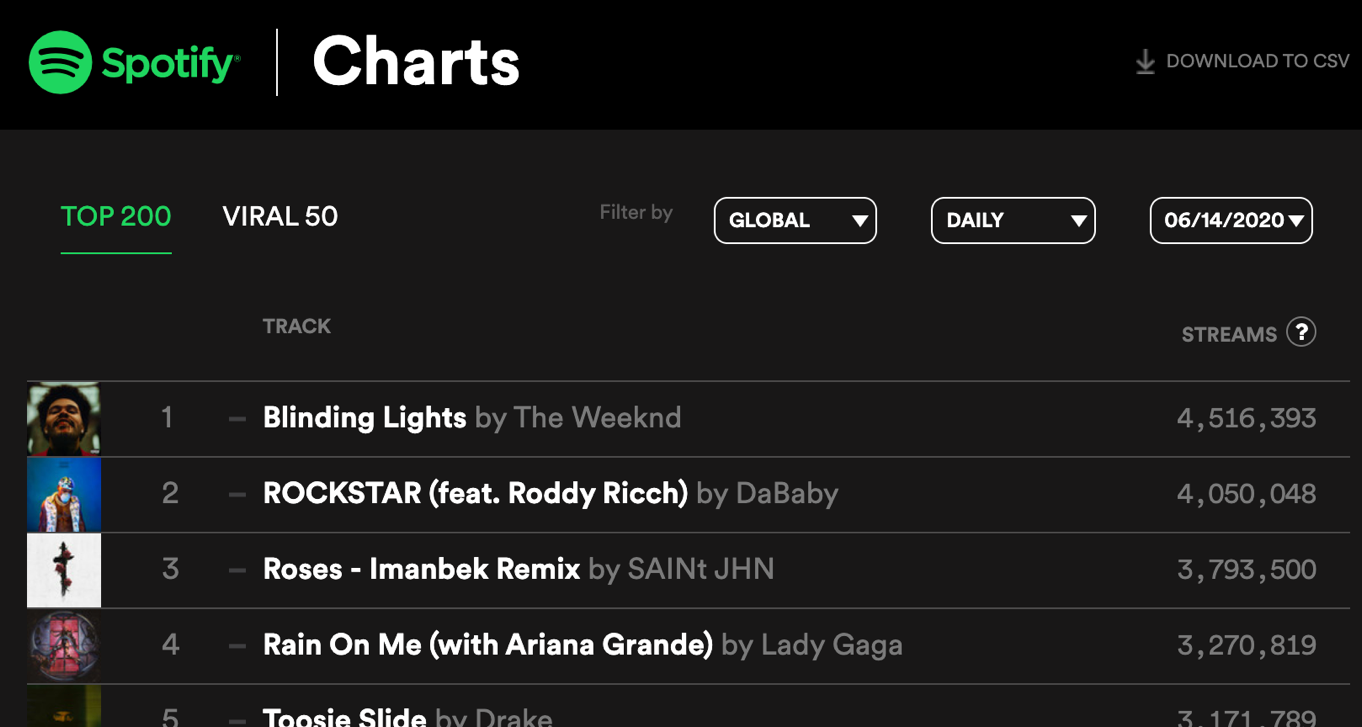Viewport: 1362px width, 727px height.
Task: Click the Roses - Imanbek Remix track link
Action: pos(421,570)
